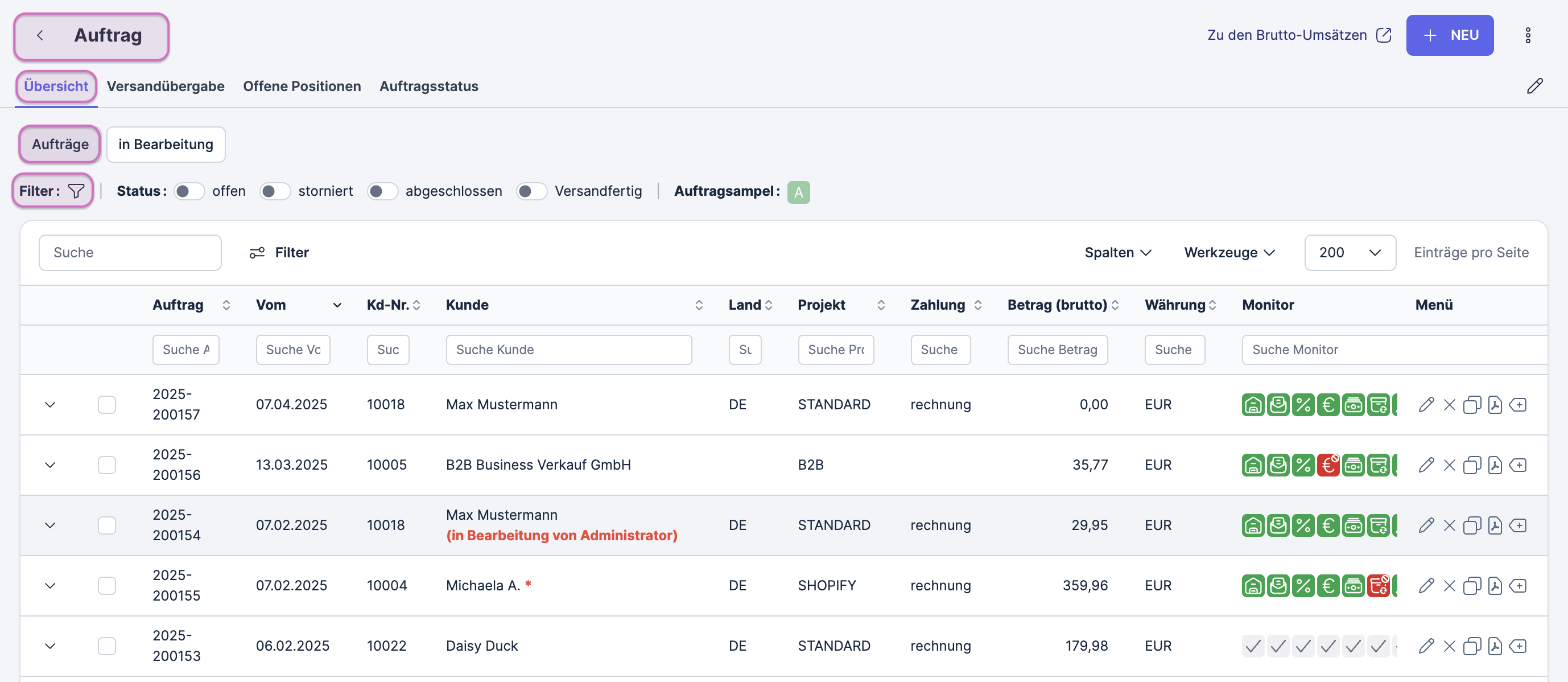Viewport: 1568px width, 682px height.
Task: Click the cancel X icon for order 2025-200156
Action: [1449, 465]
